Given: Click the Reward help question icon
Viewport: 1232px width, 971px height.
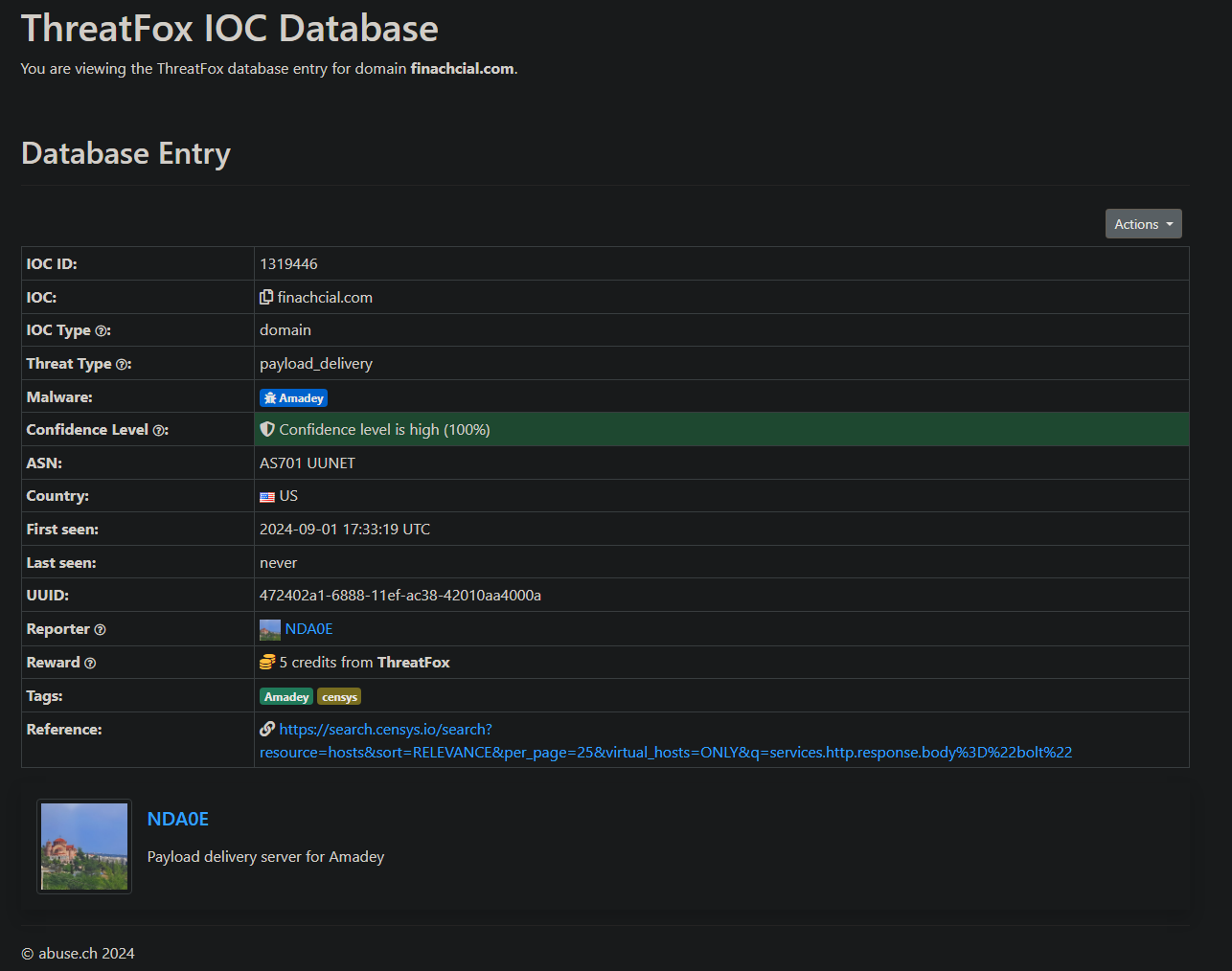Looking at the screenshot, I should pos(90,663).
